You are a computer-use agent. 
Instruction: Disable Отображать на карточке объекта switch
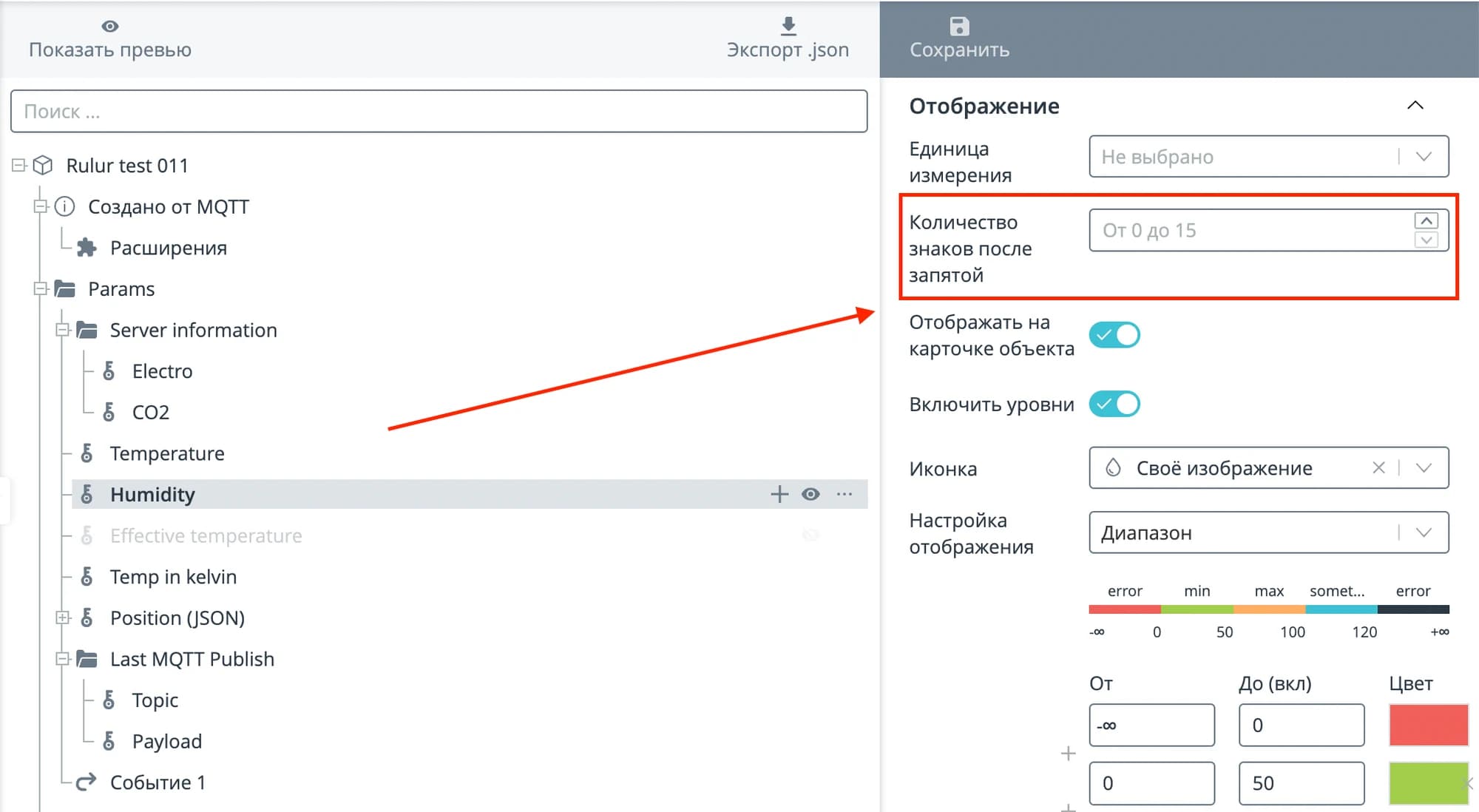tap(1114, 335)
